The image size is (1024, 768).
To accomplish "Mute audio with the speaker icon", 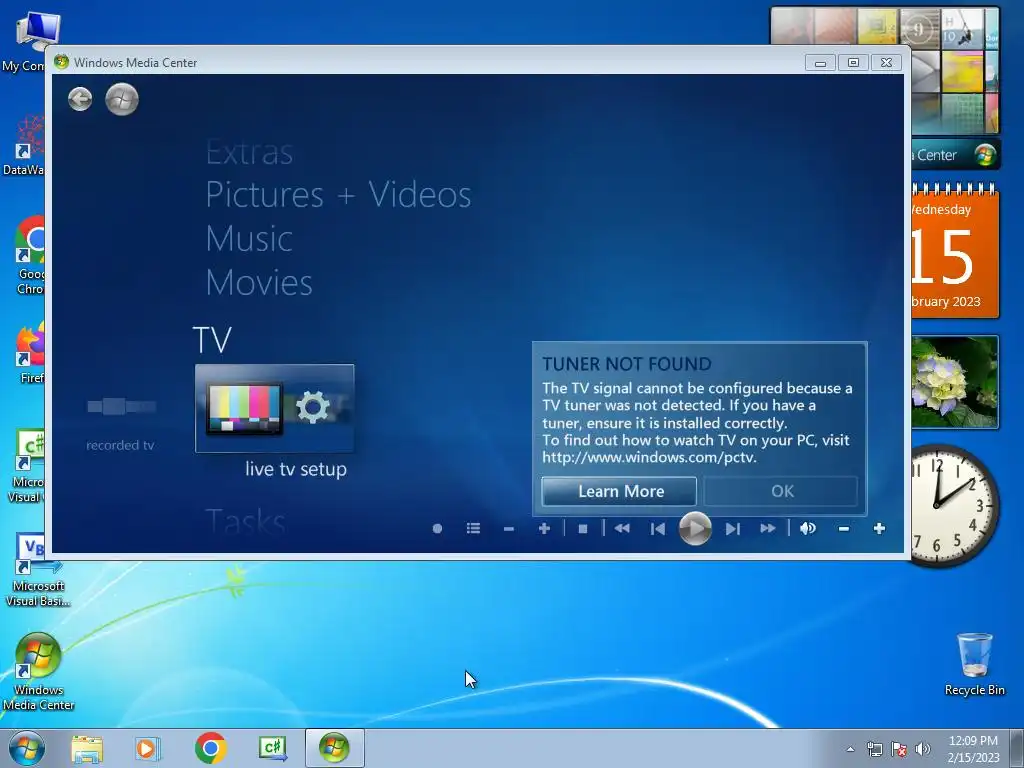I will 808,528.
